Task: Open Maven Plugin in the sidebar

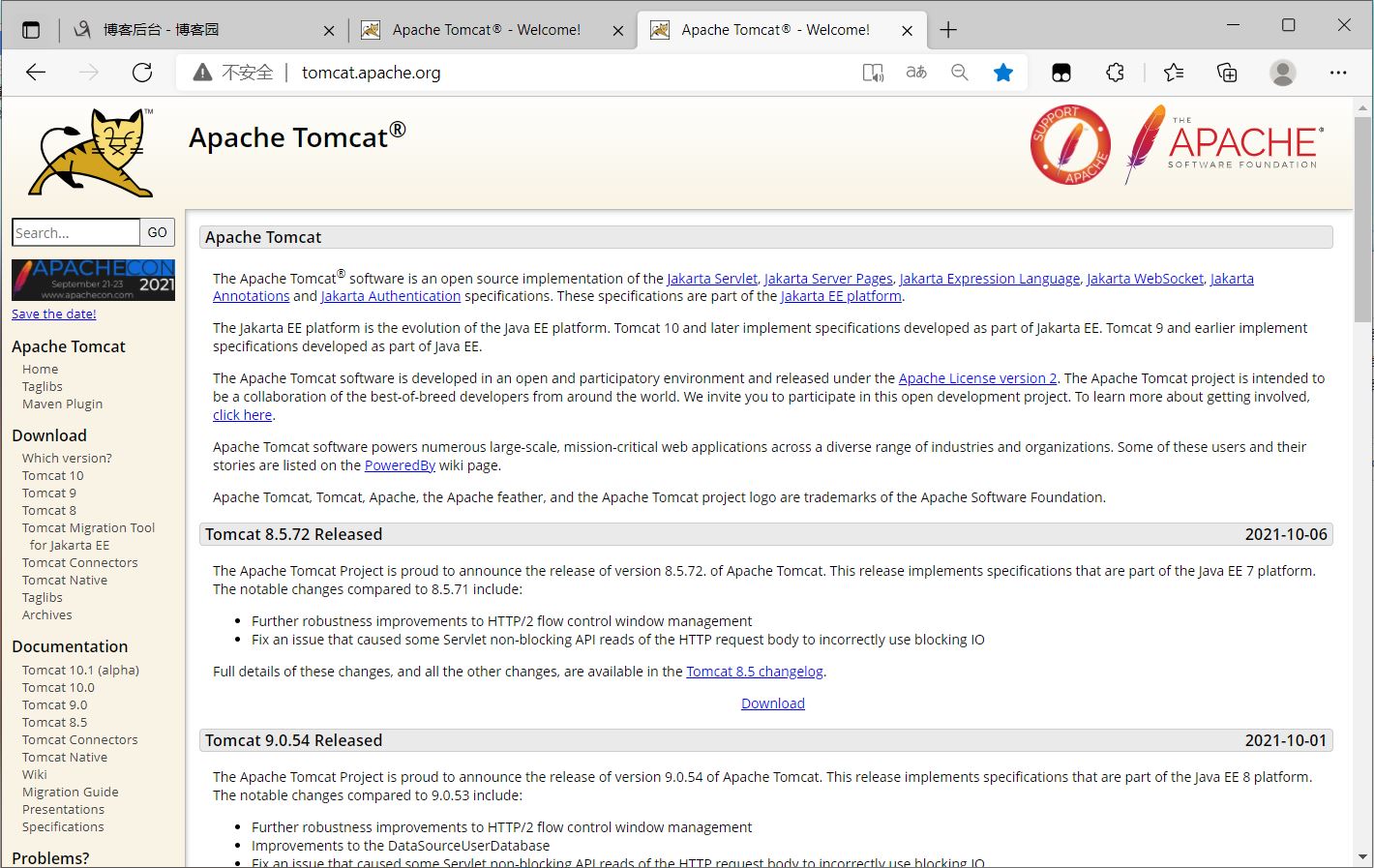Action: coord(63,404)
